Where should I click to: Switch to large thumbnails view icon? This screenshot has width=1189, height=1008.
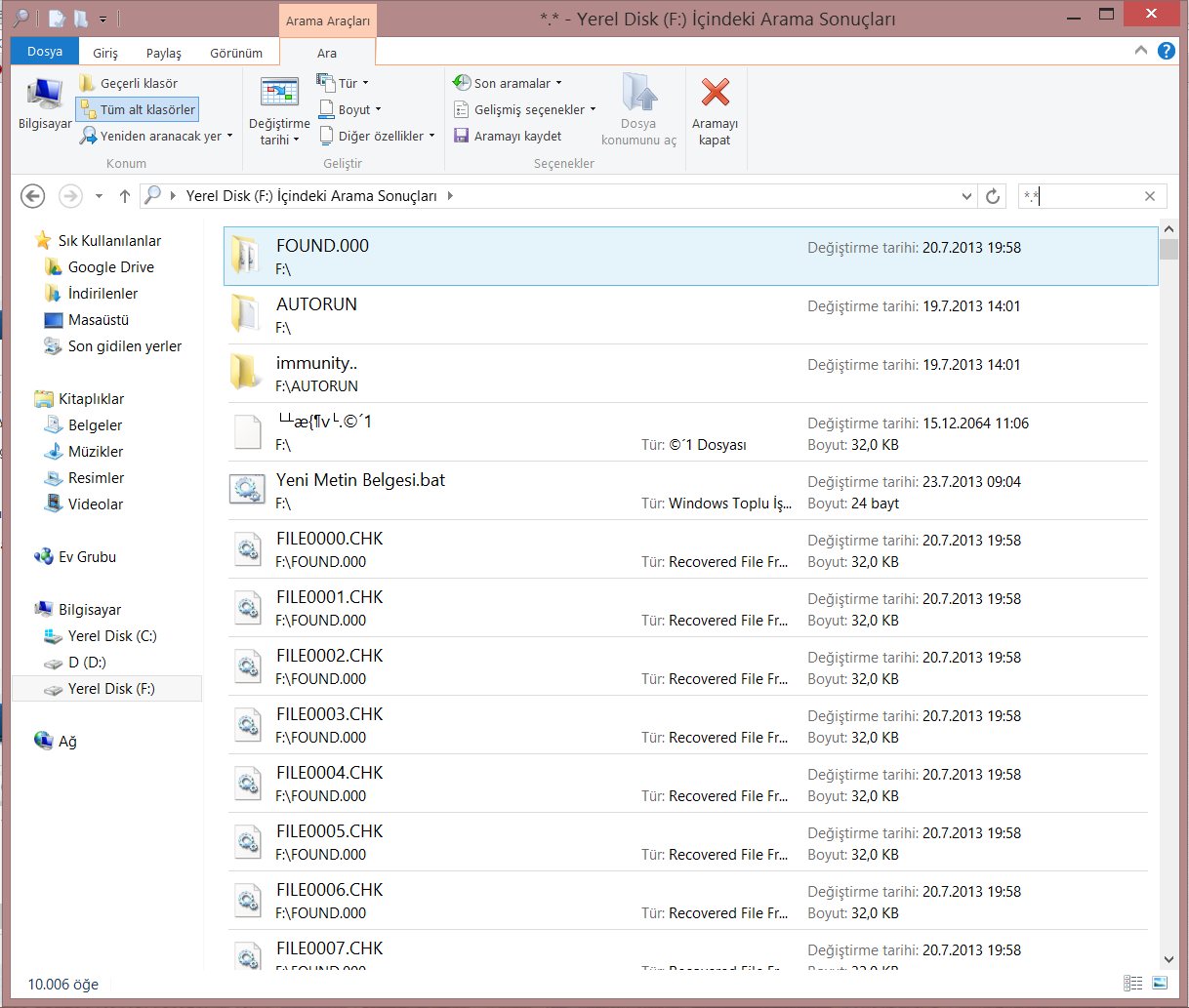pos(1160,983)
